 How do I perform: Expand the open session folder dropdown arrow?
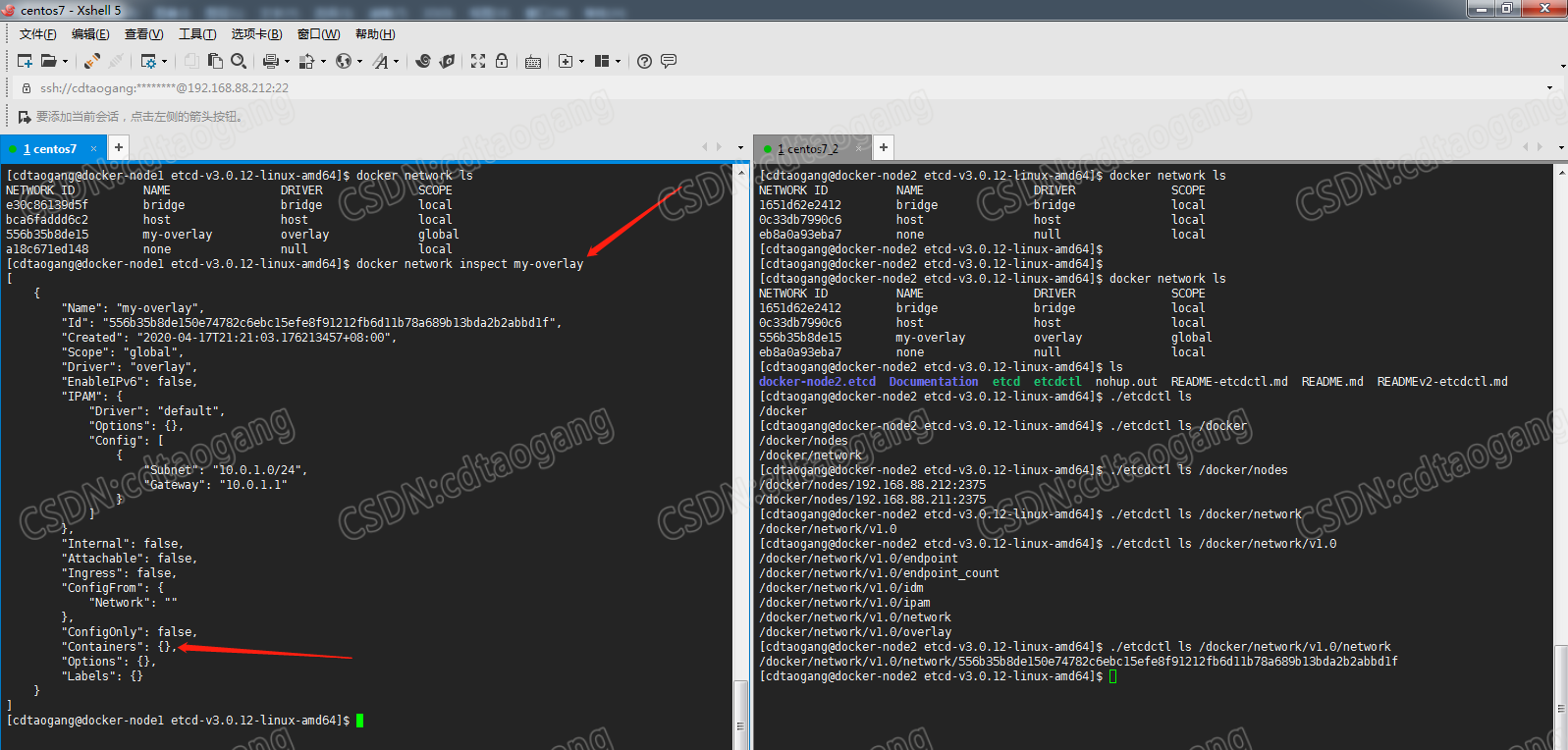point(65,61)
